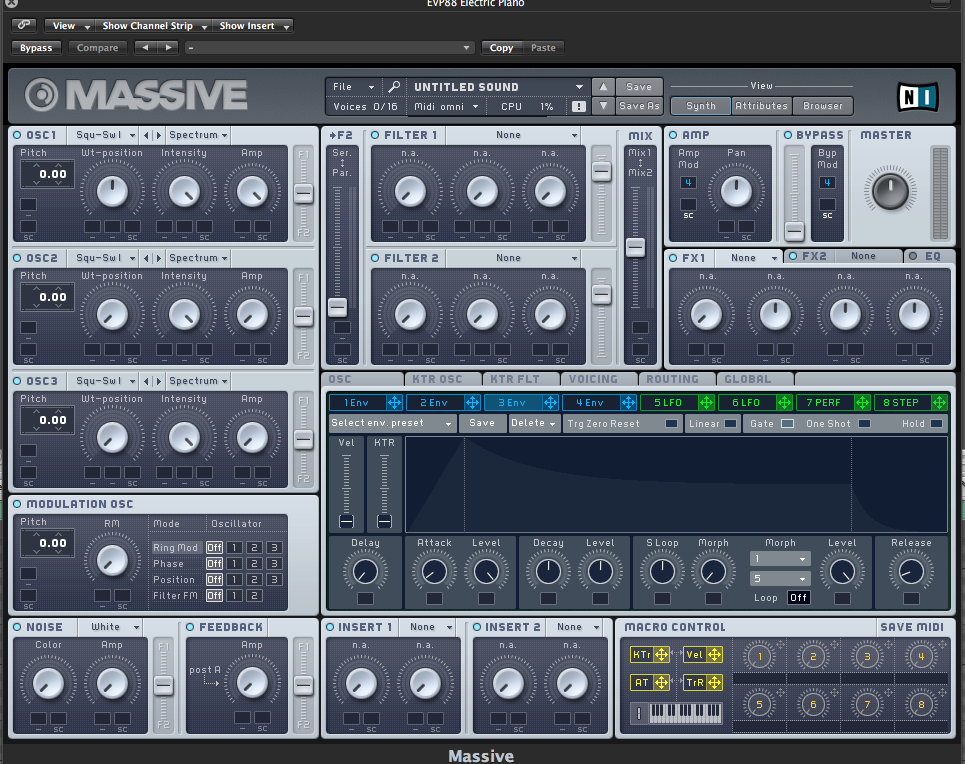Click OSC1 previous wavetable arrow
This screenshot has width=965, height=764.
pos(146,135)
